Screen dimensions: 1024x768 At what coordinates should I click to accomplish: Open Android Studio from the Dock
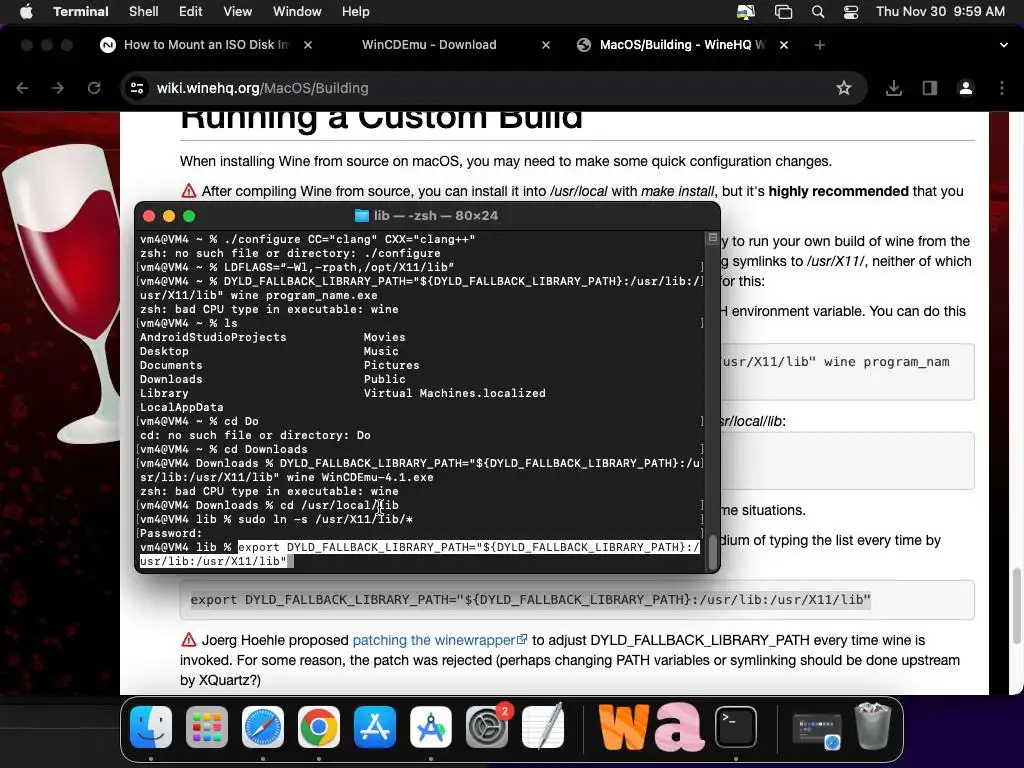(431, 727)
